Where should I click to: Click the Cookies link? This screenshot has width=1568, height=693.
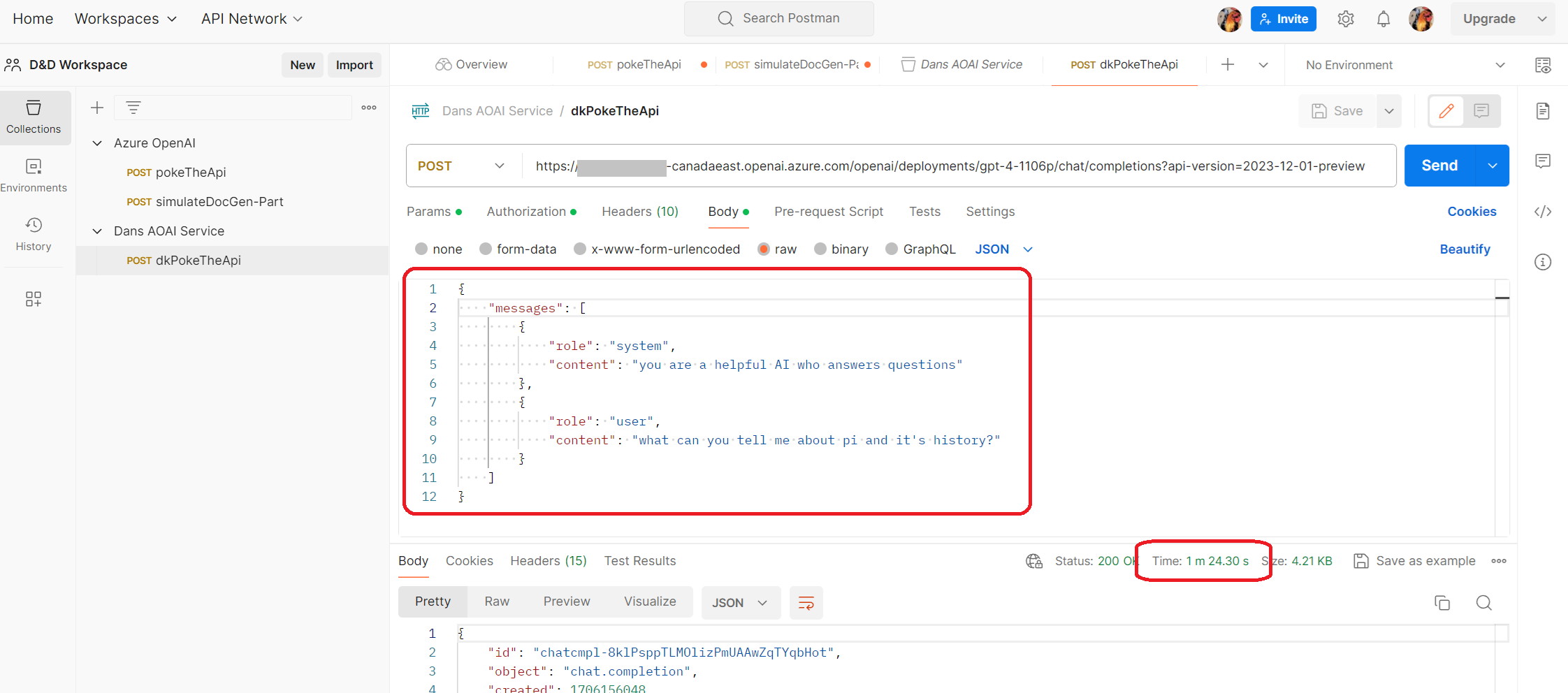pyautogui.click(x=1472, y=212)
